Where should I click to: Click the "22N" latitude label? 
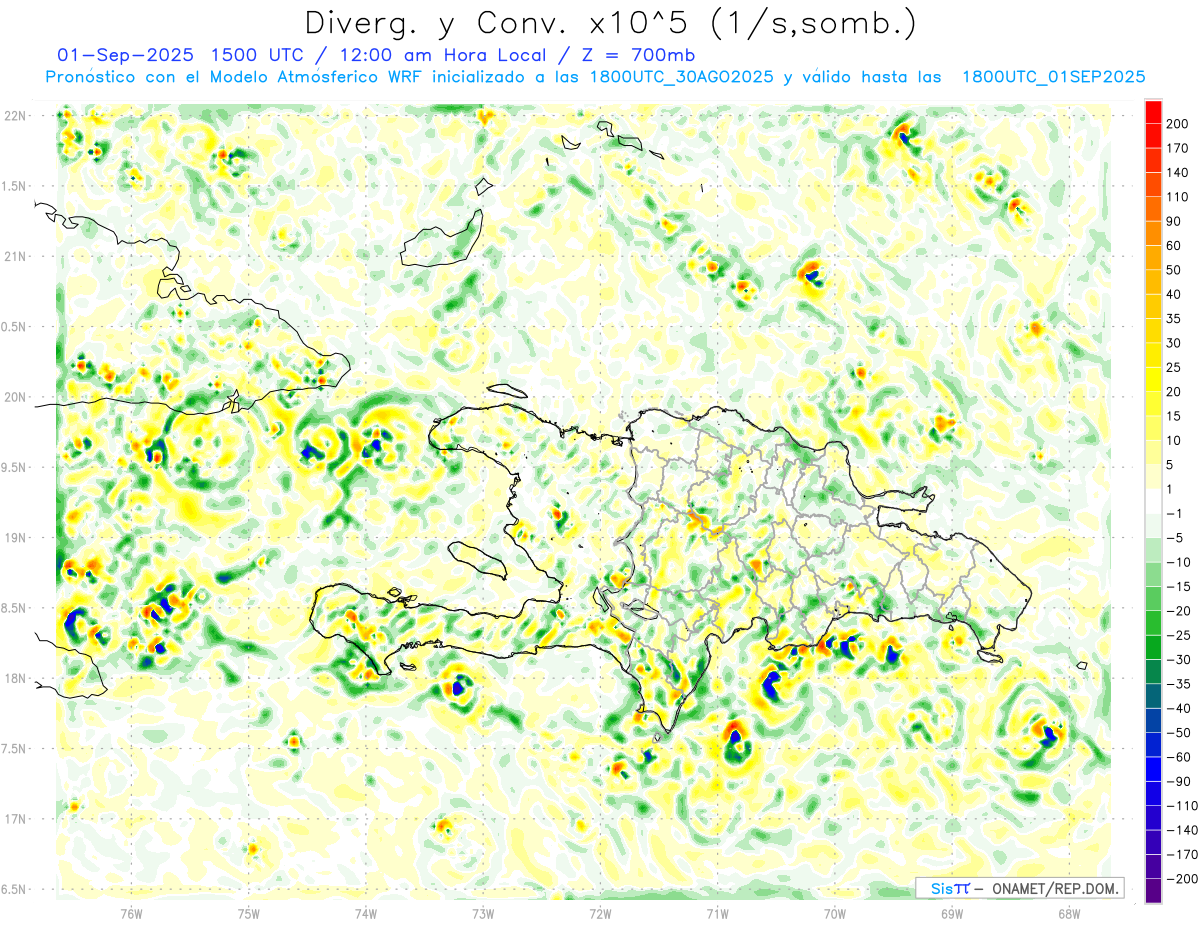click(x=15, y=116)
